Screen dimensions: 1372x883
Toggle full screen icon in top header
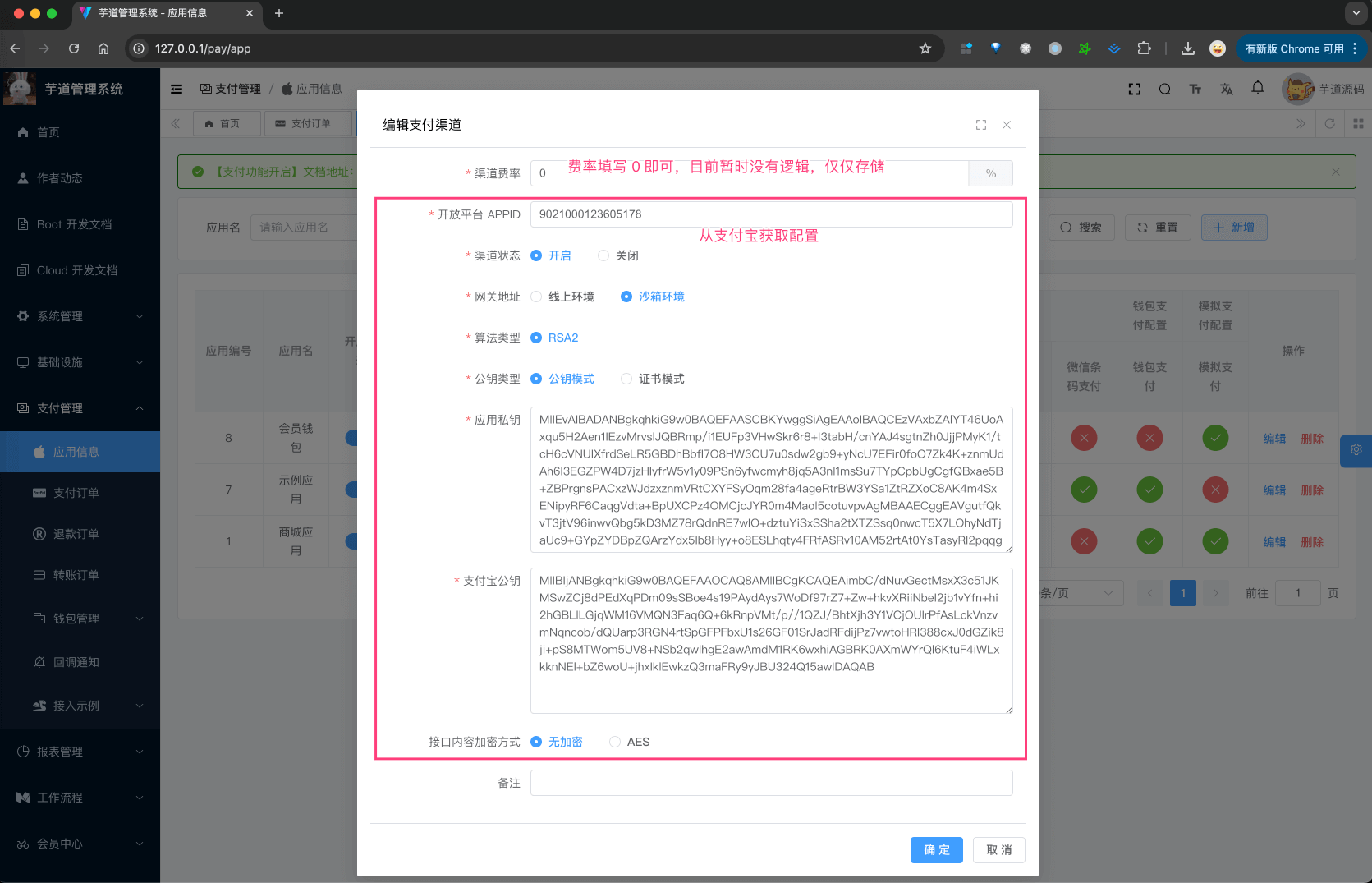pos(1134,89)
